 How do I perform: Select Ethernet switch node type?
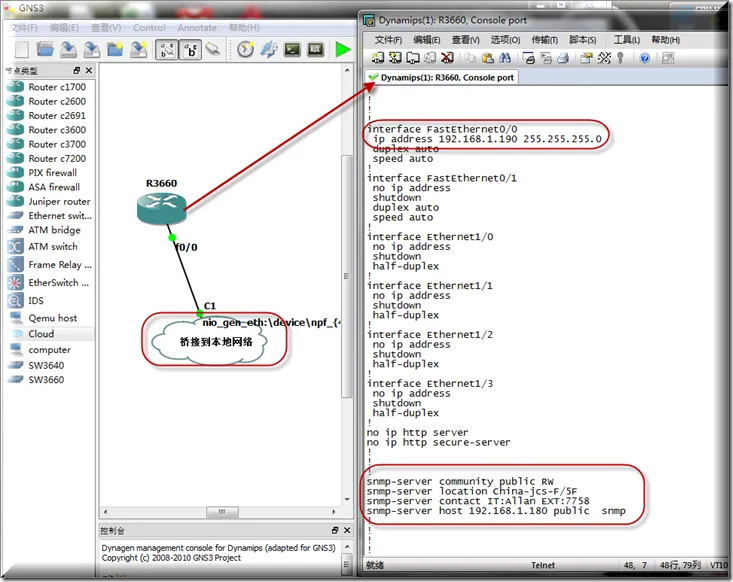coord(50,216)
